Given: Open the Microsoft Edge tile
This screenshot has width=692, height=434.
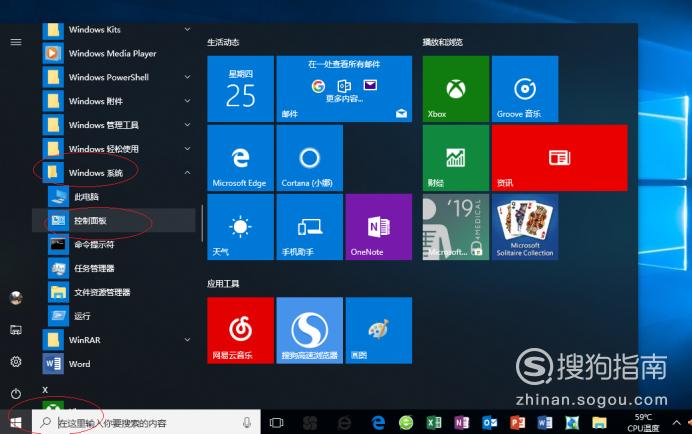Looking at the screenshot, I should click(x=241, y=158).
